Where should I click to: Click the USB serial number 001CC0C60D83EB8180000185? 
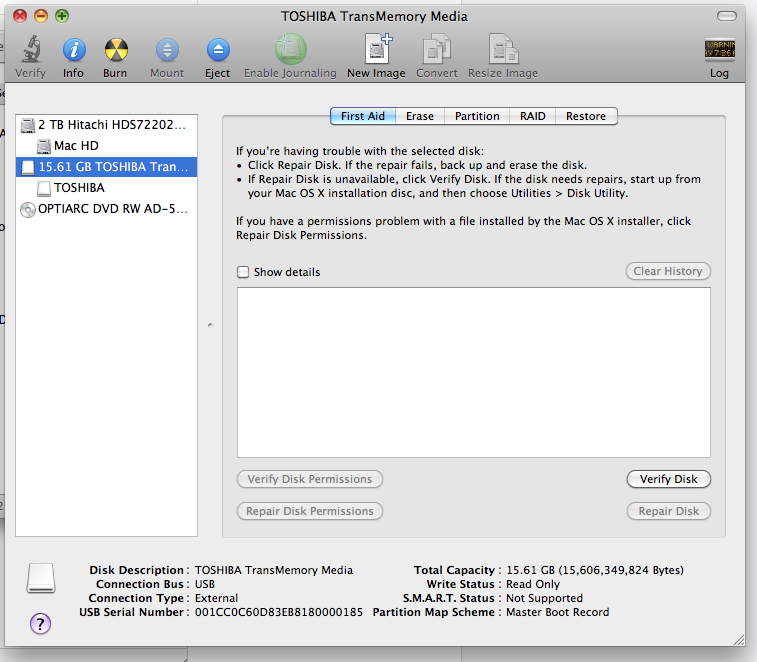279,612
